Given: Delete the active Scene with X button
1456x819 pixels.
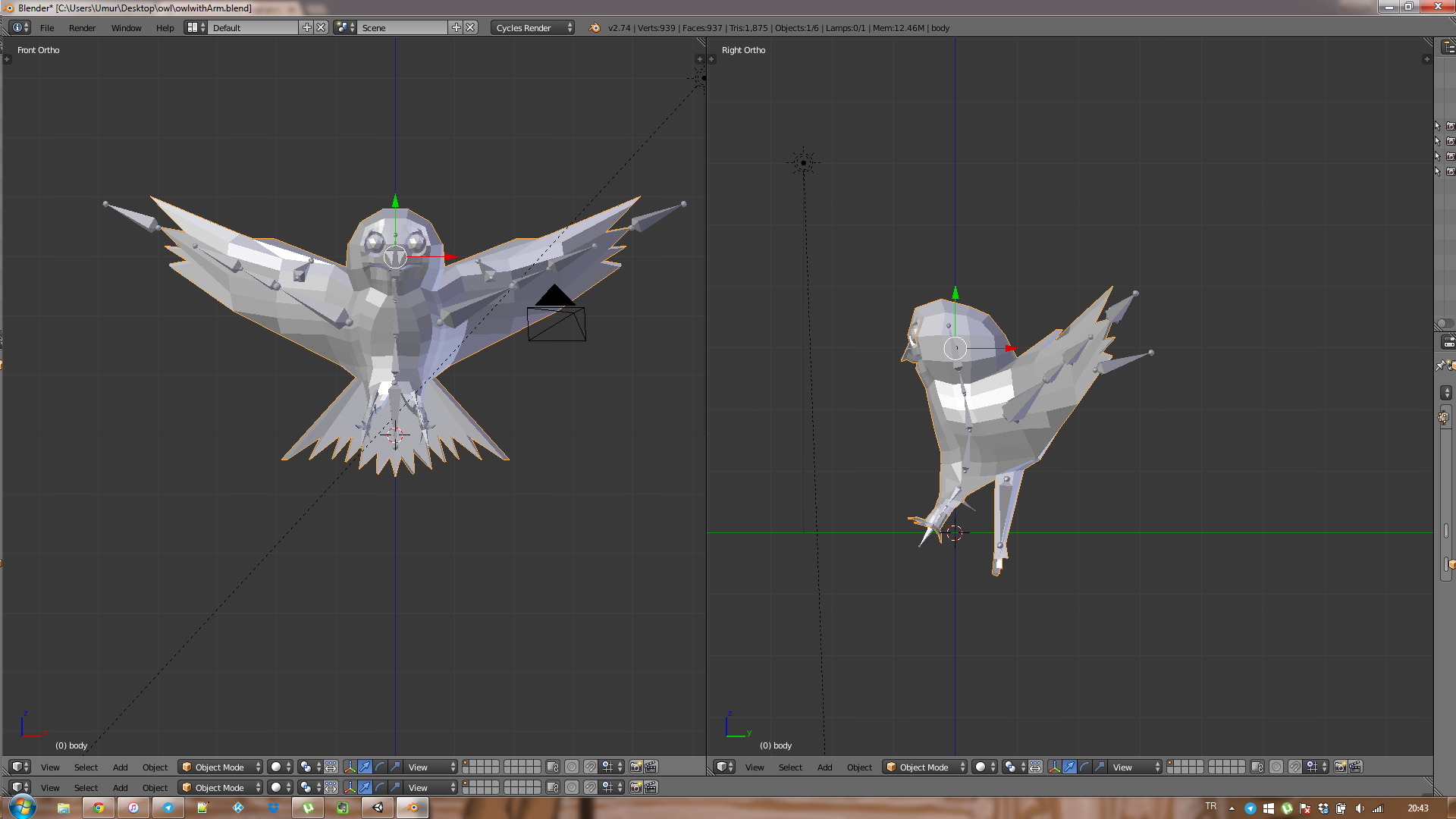Looking at the screenshot, I should pyautogui.click(x=471, y=27).
